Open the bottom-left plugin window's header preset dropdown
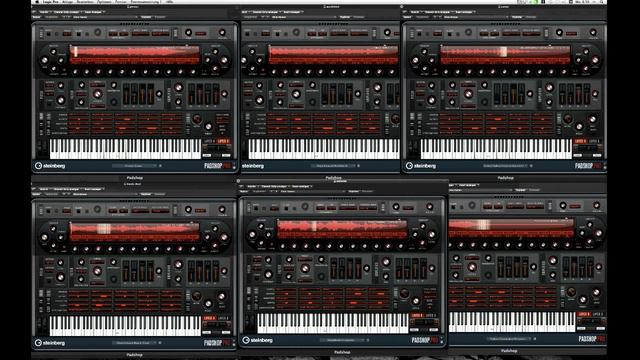Image resolution: width=640 pixels, height=360 pixels. tap(104, 194)
